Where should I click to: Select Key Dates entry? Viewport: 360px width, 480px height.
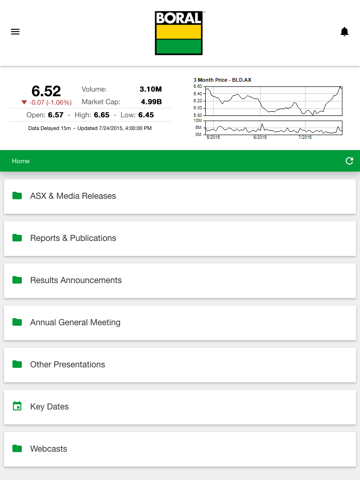[180, 407]
